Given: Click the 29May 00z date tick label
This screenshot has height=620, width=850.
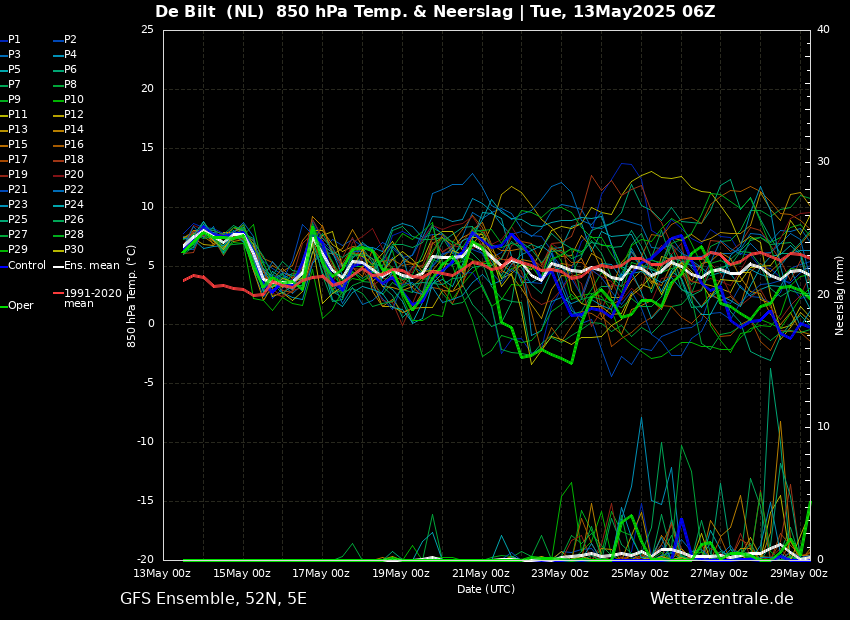Looking at the screenshot, I should coord(799,574).
